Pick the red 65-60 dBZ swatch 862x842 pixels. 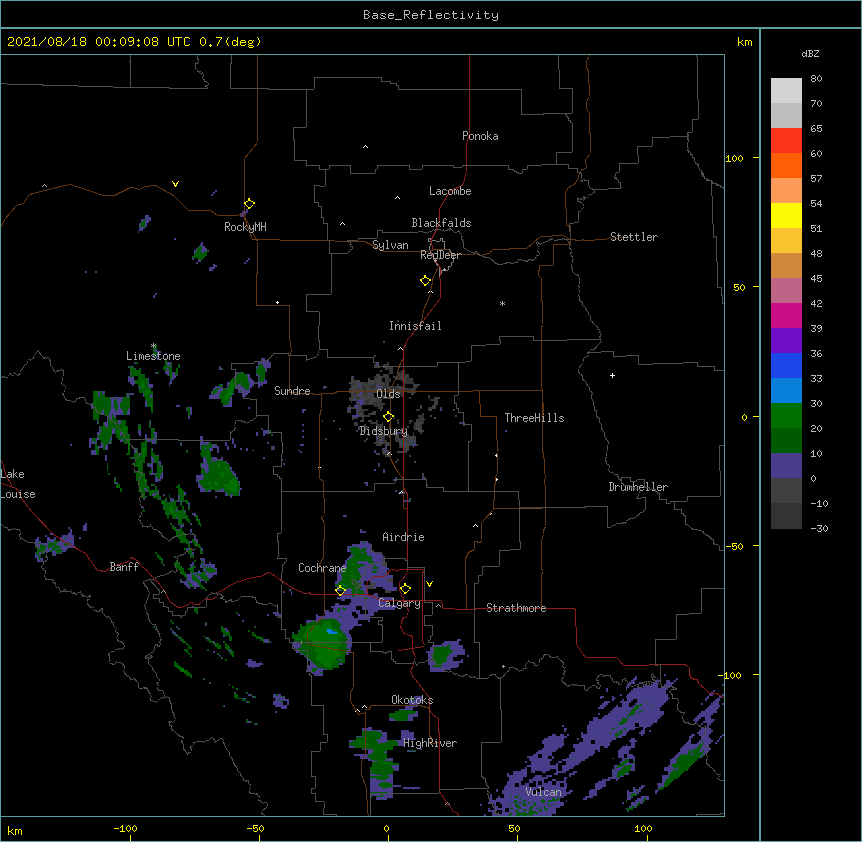coord(786,141)
